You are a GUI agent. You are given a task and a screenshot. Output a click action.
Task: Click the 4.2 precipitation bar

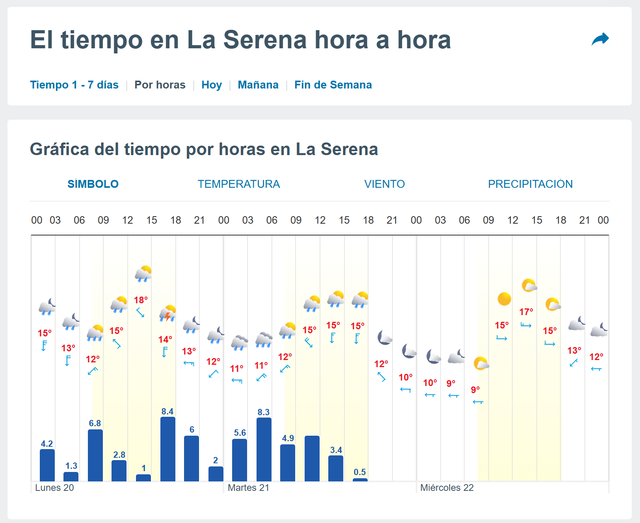(47, 465)
